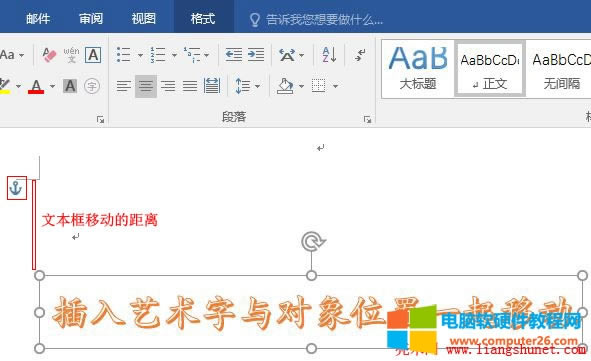Increase the paragraph indent

(256, 55)
